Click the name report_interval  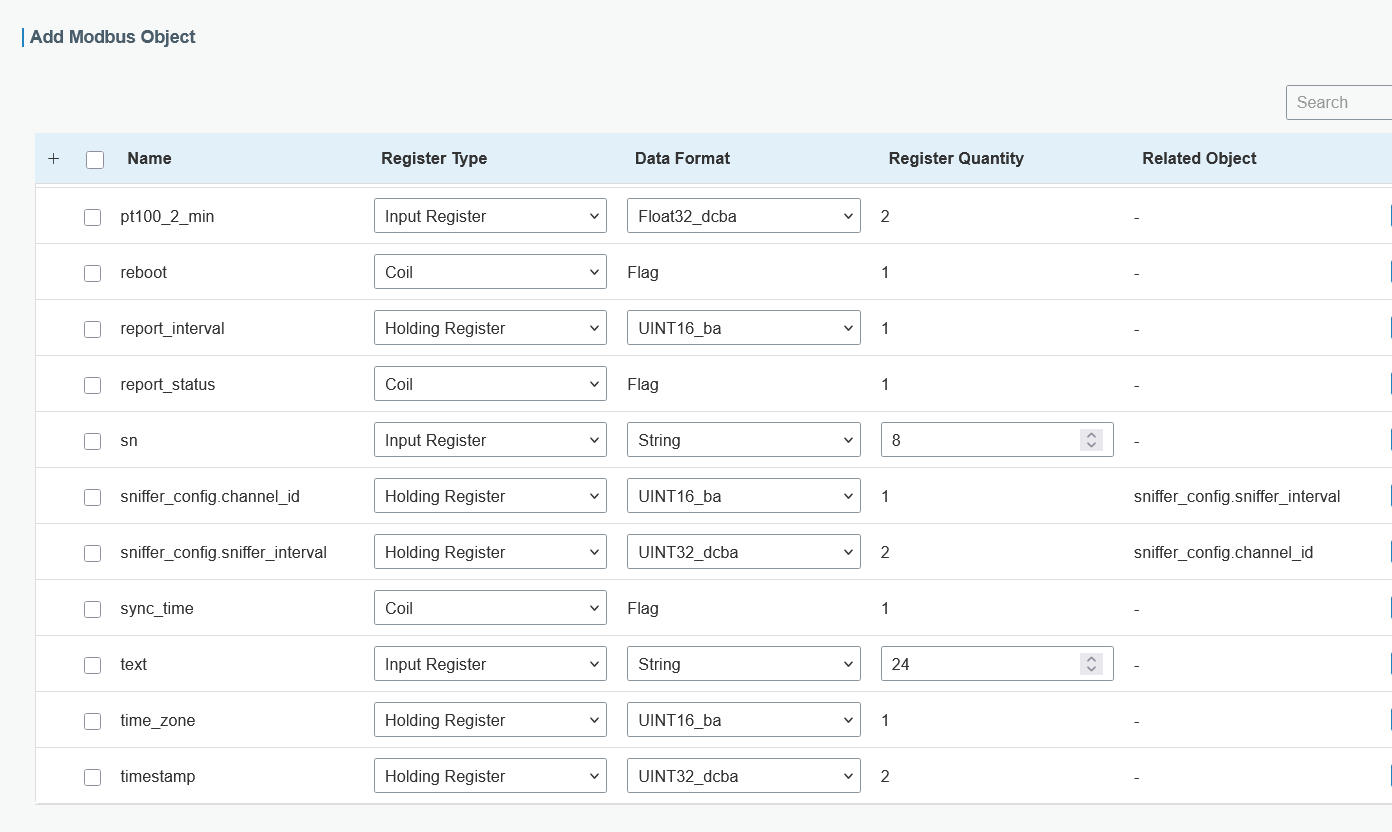pos(172,329)
